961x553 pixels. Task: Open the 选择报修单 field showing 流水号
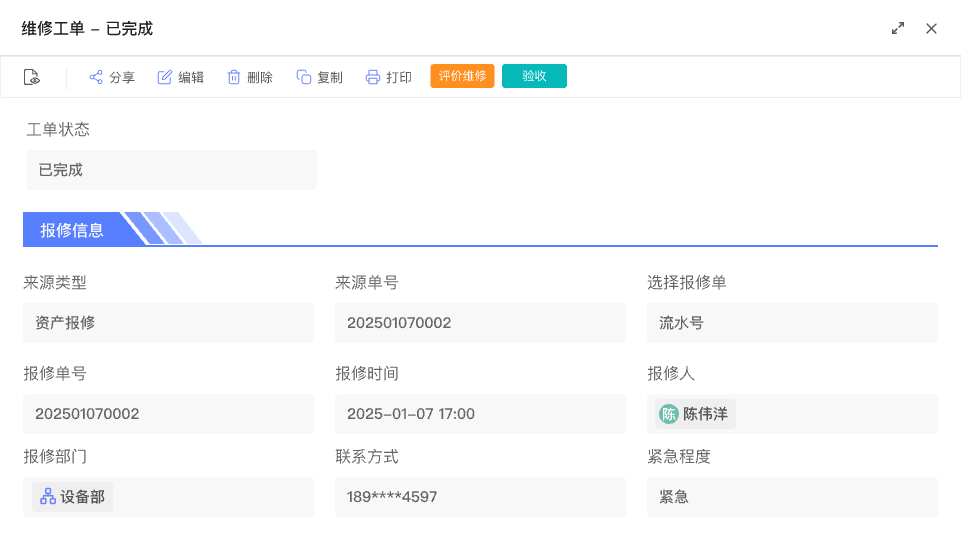[792, 323]
